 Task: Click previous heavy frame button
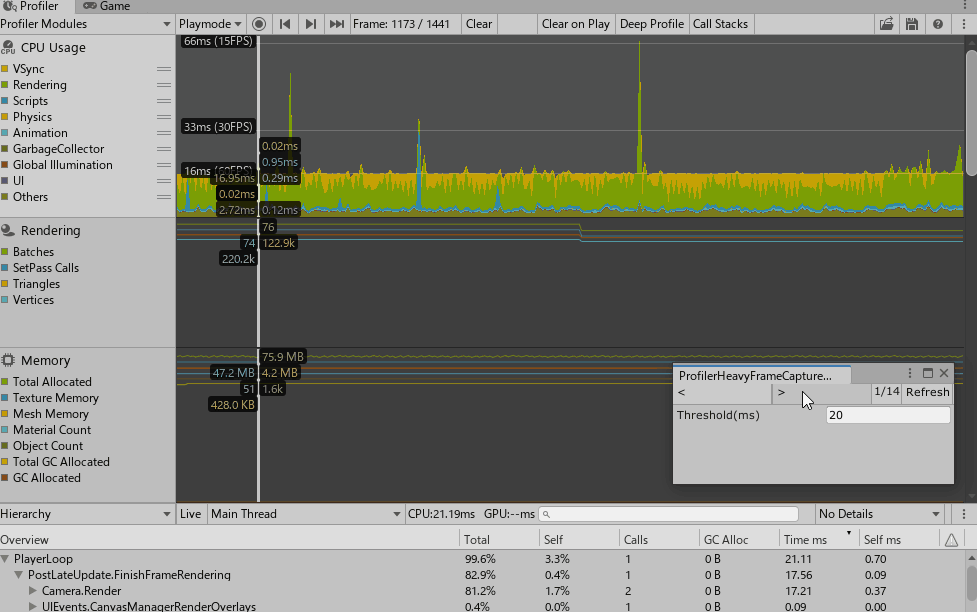pyautogui.click(x=723, y=393)
